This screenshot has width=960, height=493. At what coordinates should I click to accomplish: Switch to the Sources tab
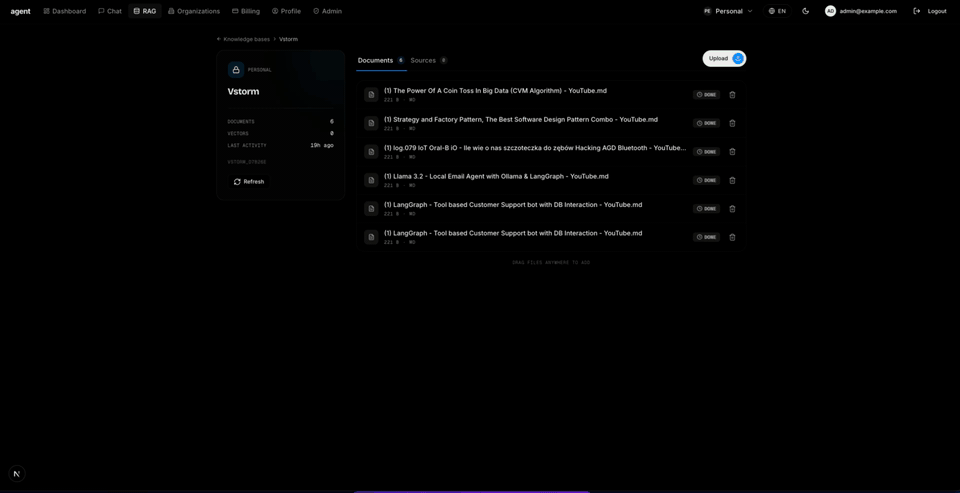[x=429, y=61]
